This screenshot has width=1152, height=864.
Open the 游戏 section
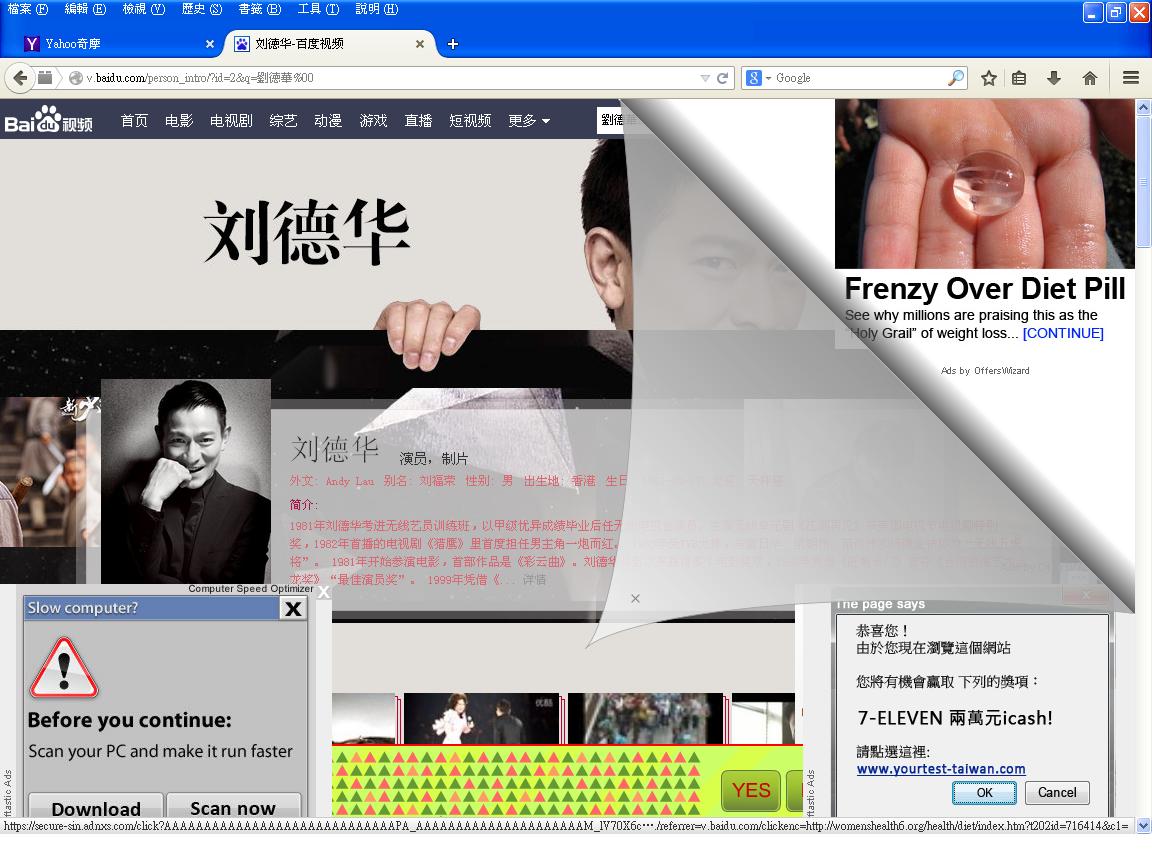373,120
